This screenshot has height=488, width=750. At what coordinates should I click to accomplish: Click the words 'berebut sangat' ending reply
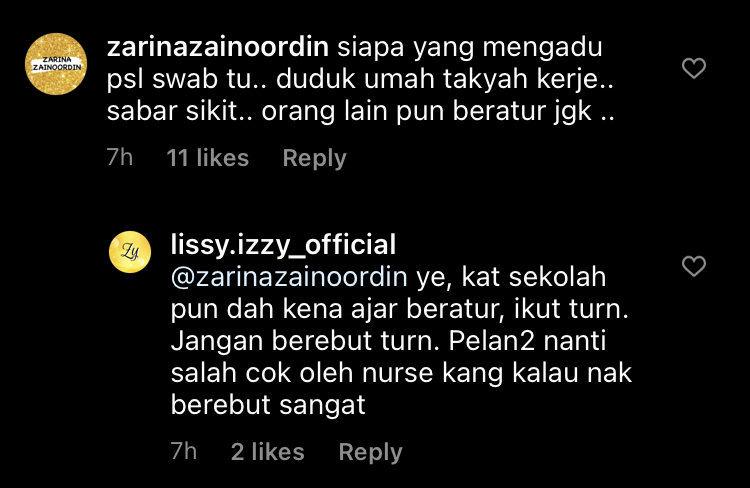pyautogui.click(x=268, y=405)
